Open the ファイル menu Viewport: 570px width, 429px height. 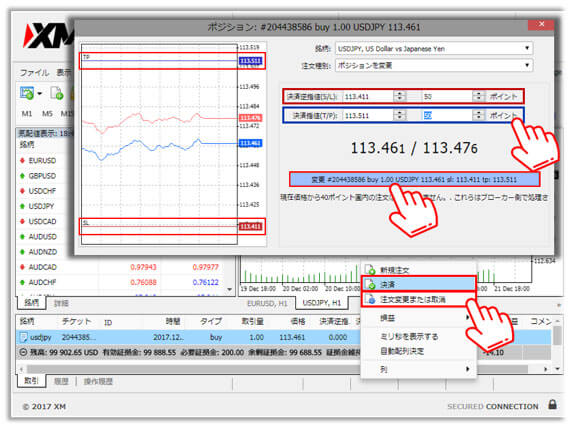tap(34, 73)
